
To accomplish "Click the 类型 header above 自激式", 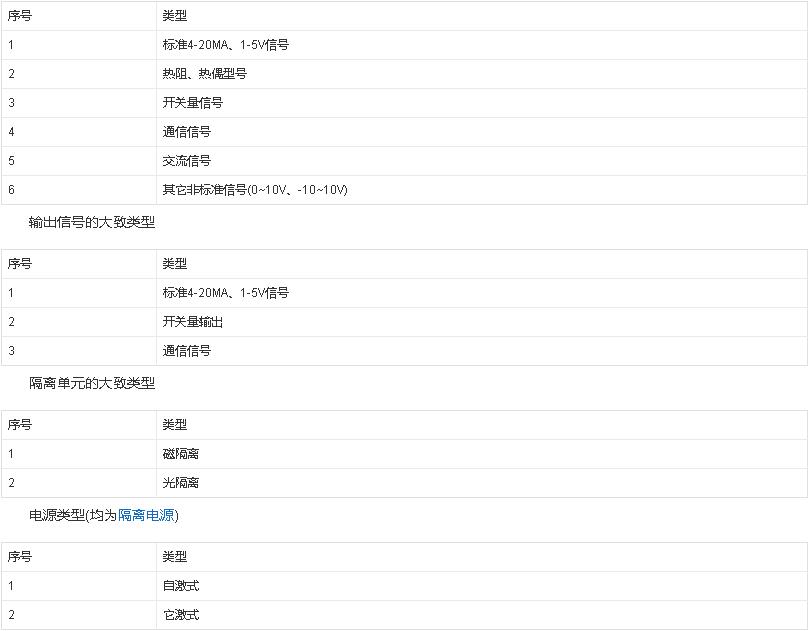I will [x=174, y=557].
